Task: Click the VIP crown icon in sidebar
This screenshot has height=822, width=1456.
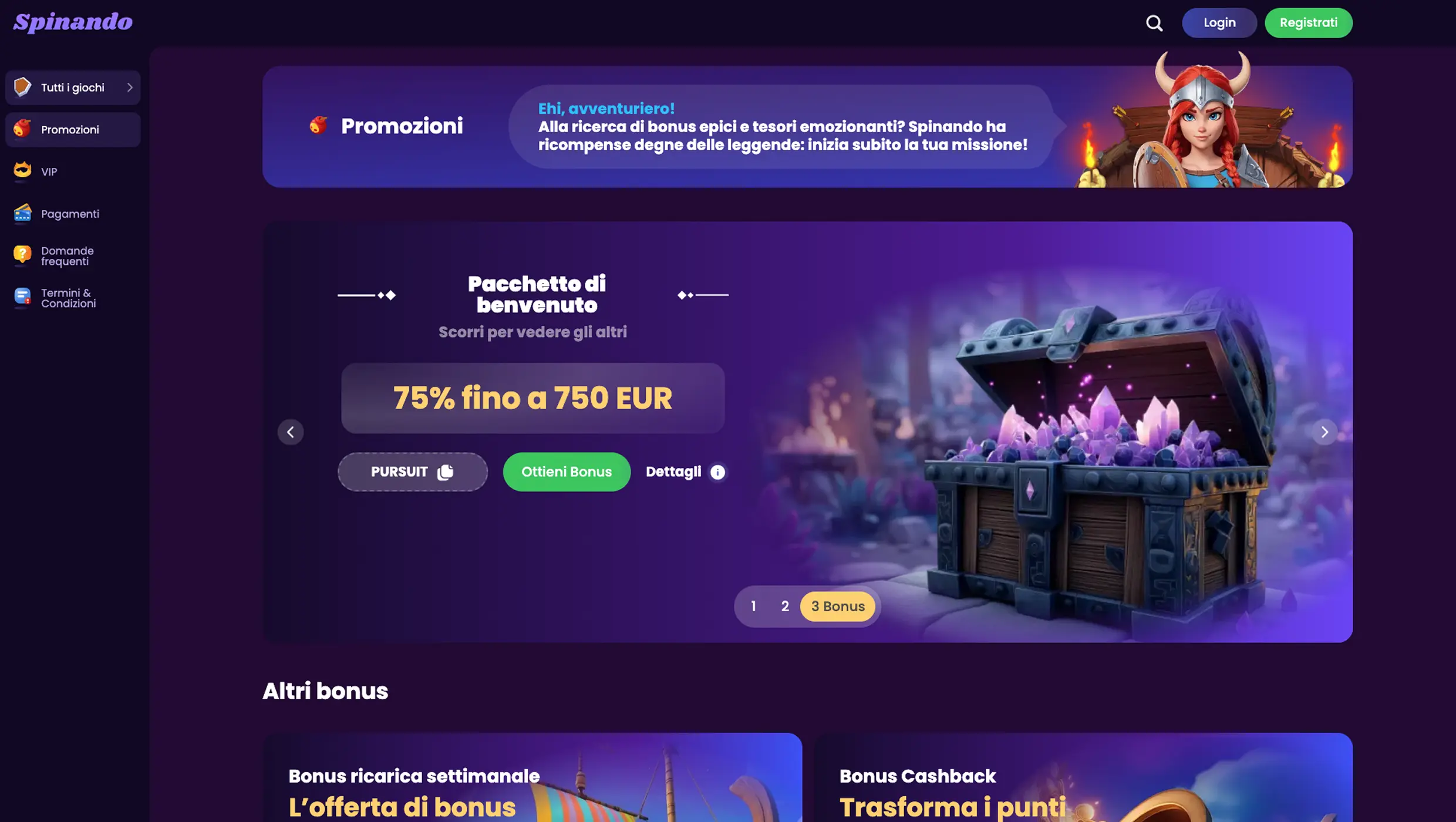Action: click(x=22, y=171)
